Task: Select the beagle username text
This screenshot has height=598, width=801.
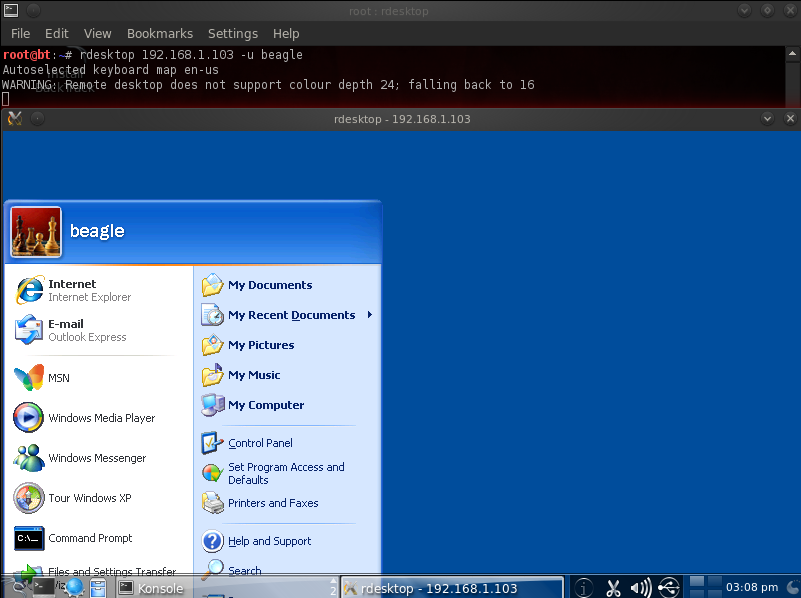Action: 97,231
